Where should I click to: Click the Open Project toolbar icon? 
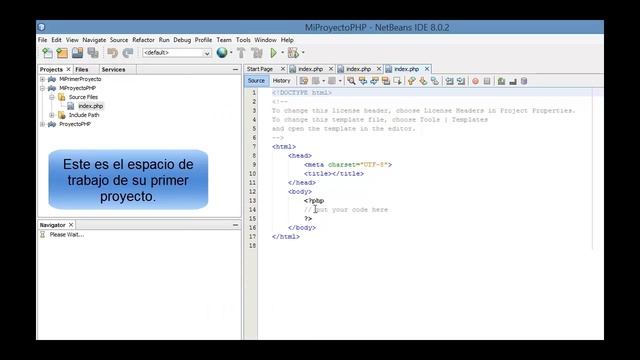77,53
